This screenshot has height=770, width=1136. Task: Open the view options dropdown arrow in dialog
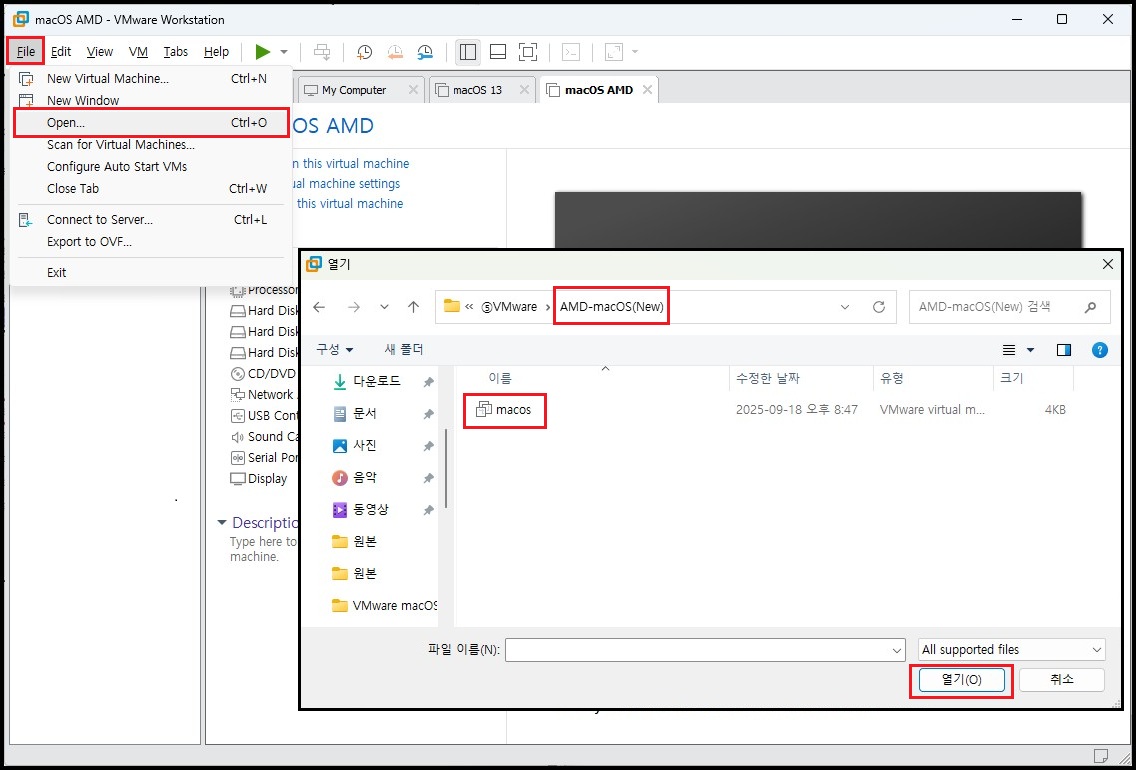[x=1030, y=351]
